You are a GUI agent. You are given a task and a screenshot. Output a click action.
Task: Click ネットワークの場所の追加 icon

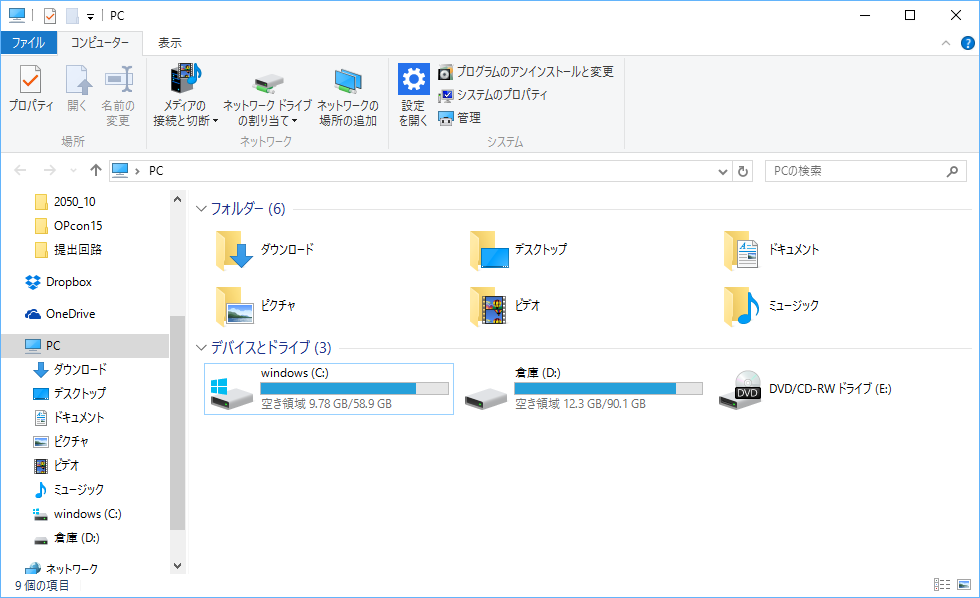point(348,81)
